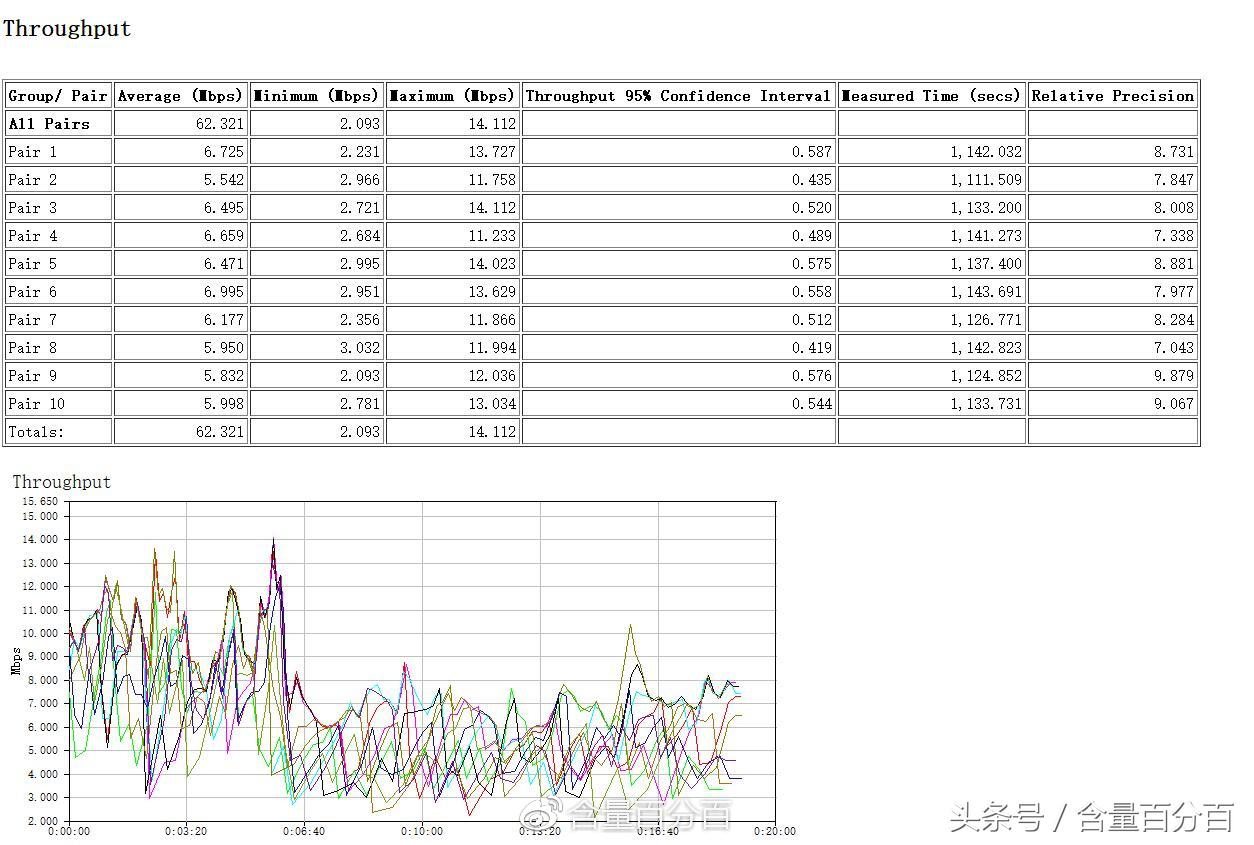Image resolution: width=1254 pixels, height=845 pixels.
Task: Select the Pair 8 row label
Action: [x=33, y=348]
